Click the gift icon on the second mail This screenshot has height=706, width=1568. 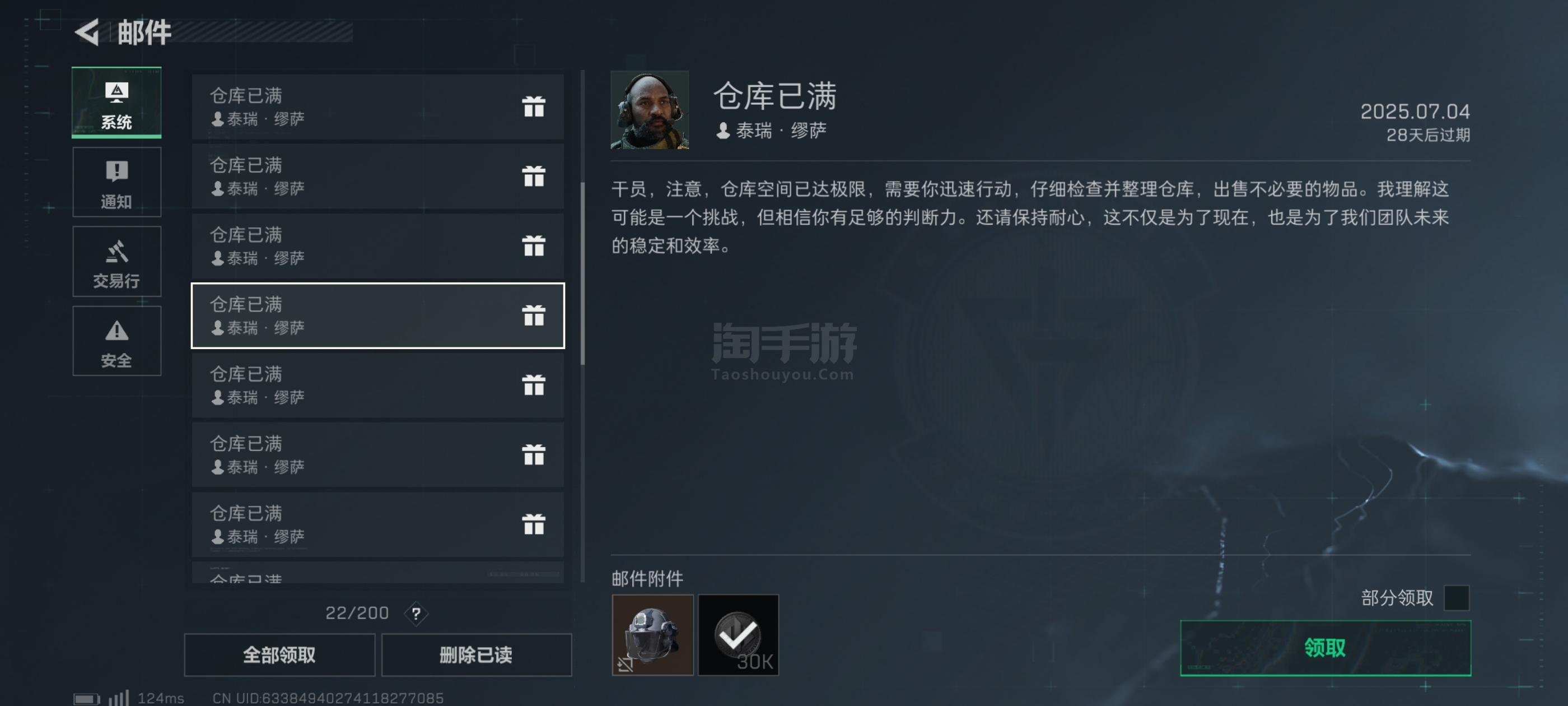[x=533, y=176]
